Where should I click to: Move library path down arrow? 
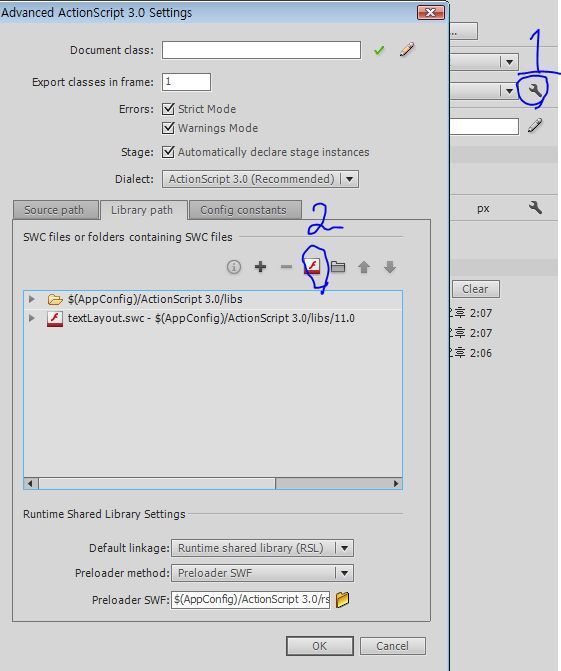pos(390,267)
